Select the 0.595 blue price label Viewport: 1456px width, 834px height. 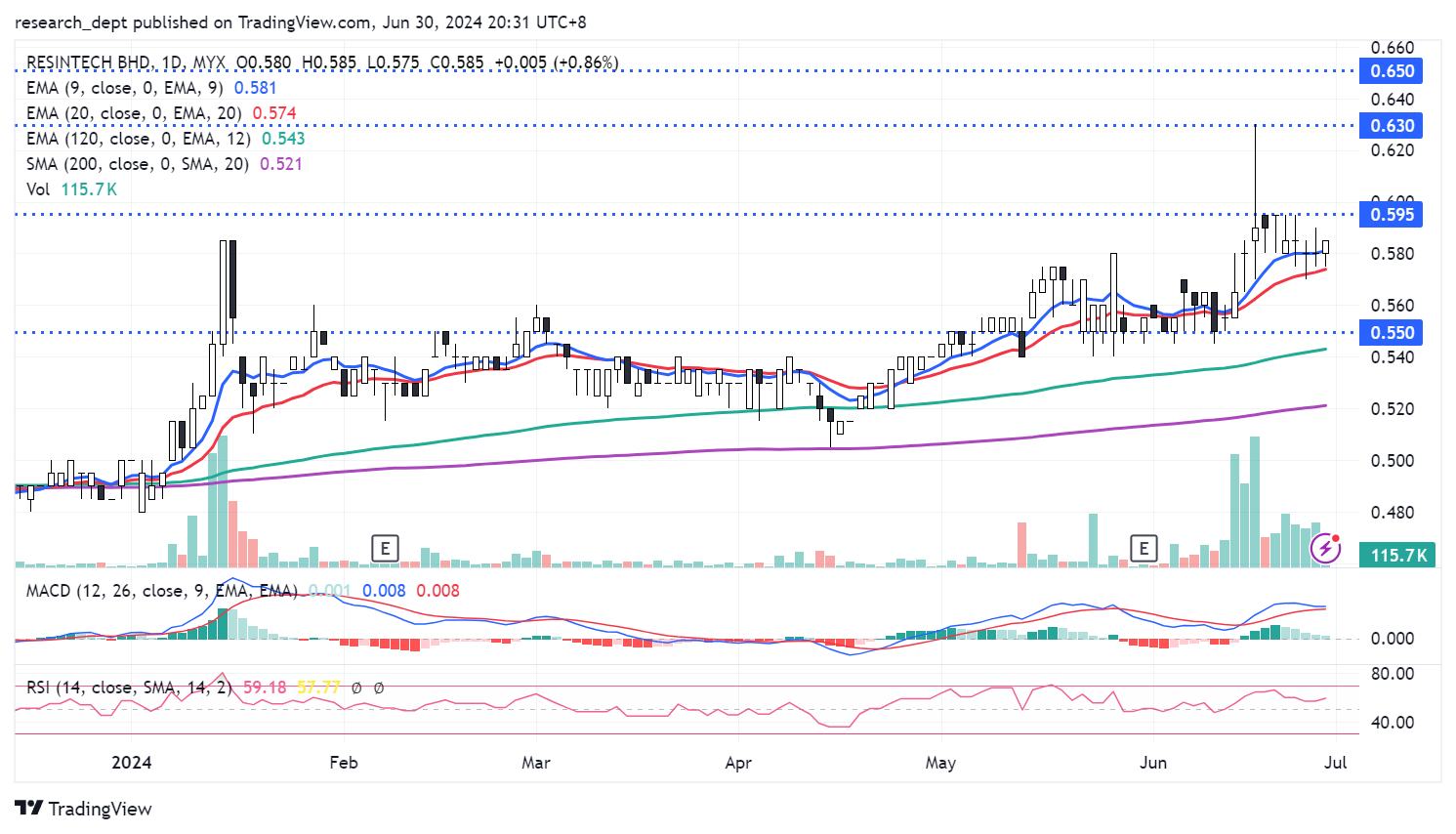(1392, 215)
